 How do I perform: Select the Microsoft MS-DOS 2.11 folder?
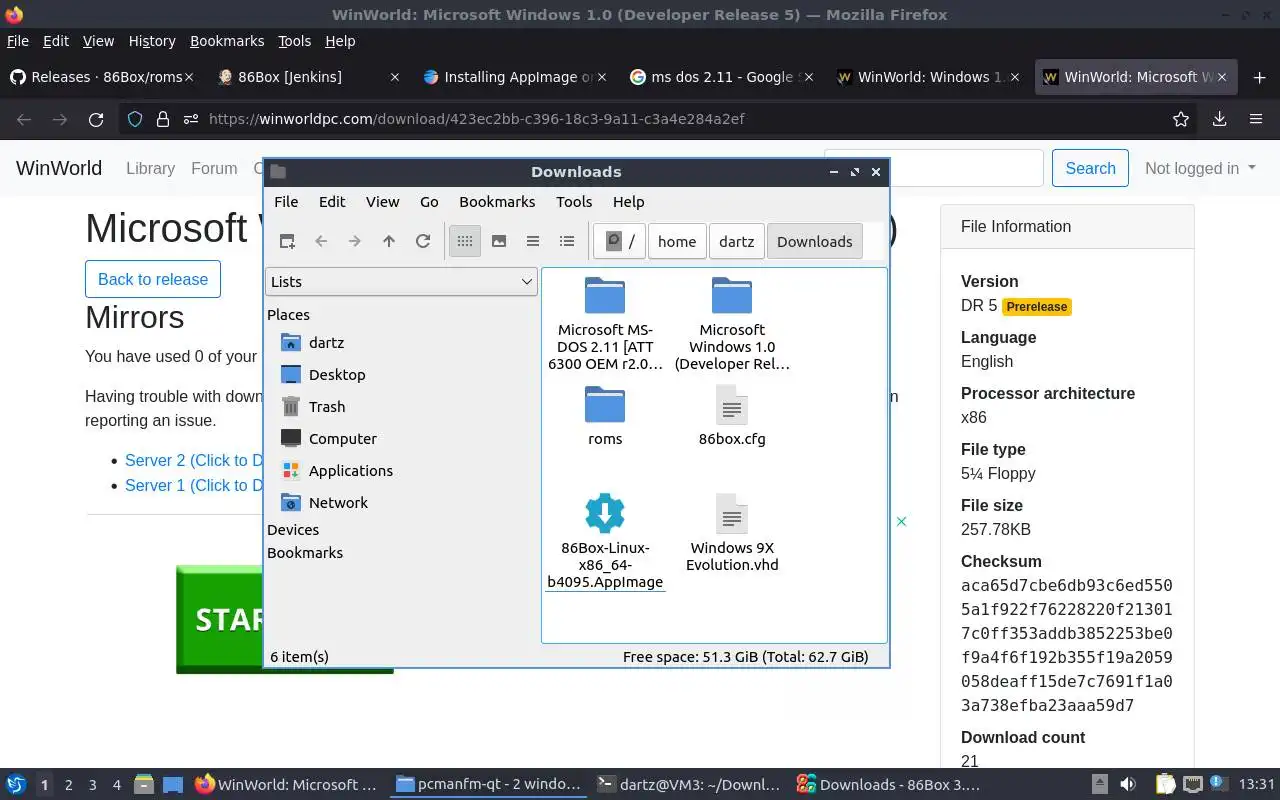pos(605,324)
